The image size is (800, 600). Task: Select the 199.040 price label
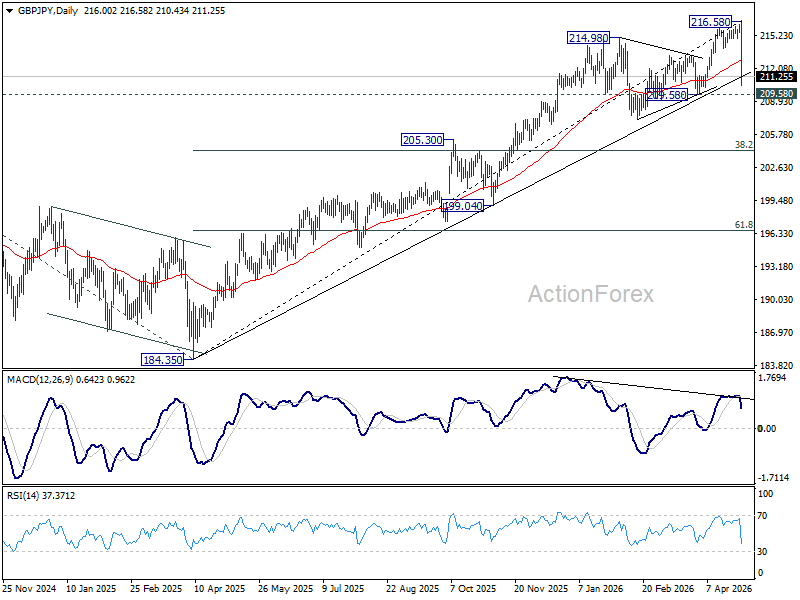pyautogui.click(x=462, y=206)
